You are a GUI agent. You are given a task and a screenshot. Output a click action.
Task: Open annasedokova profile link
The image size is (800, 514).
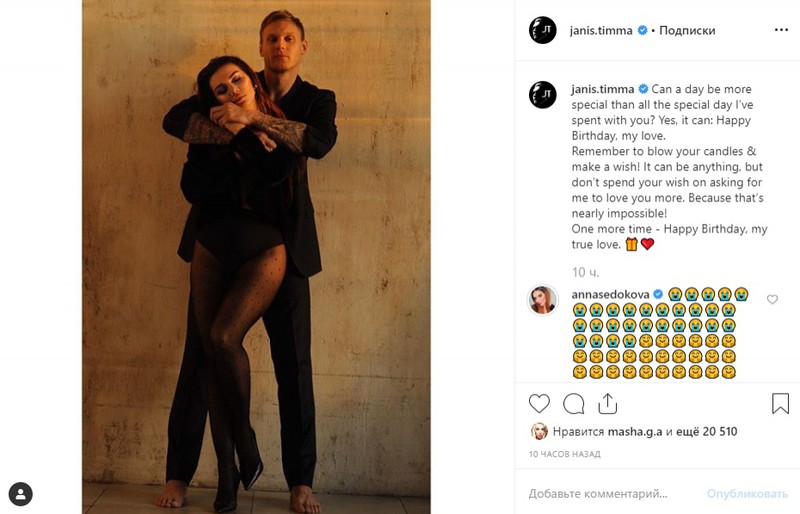(610, 294)
